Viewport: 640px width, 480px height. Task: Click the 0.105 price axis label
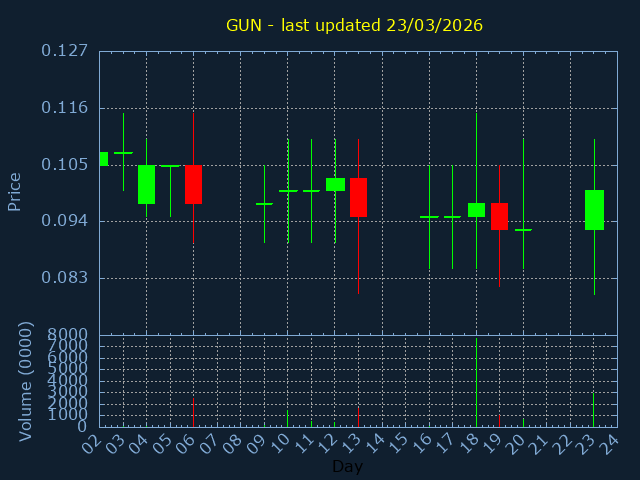65,165
